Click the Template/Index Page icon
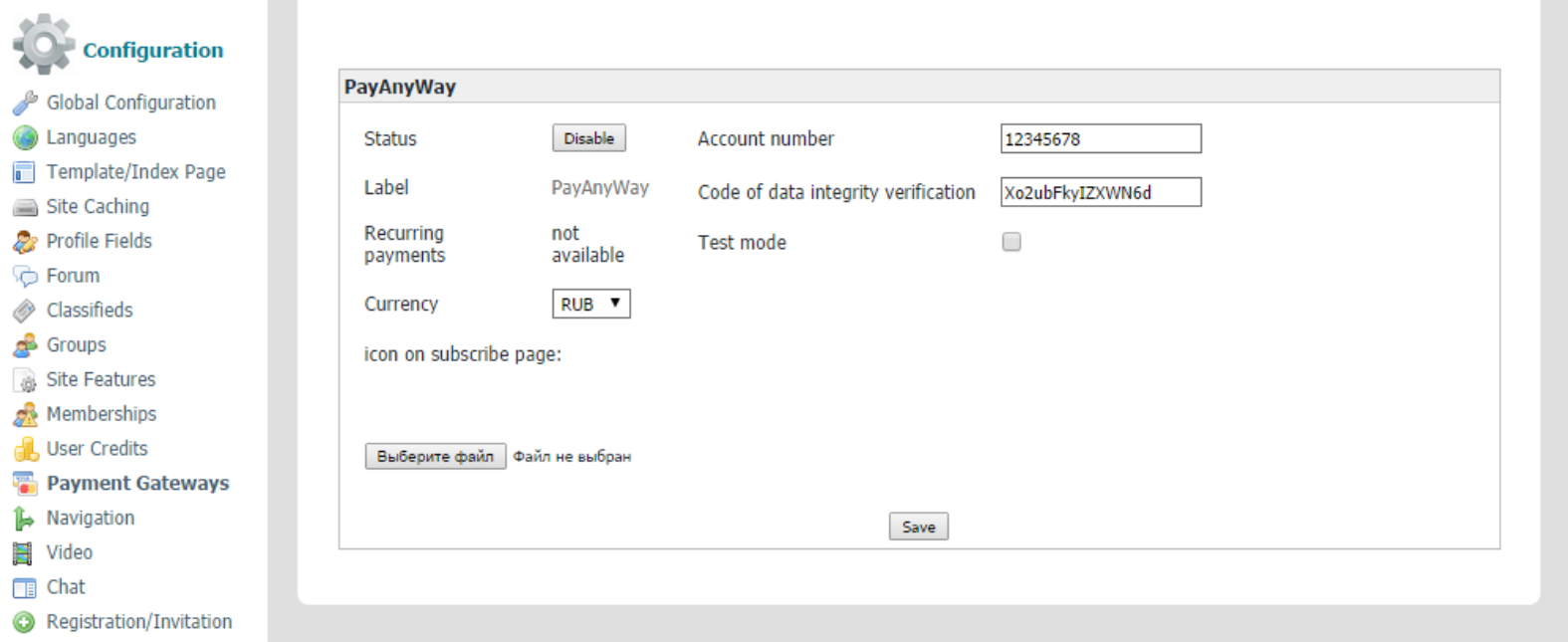Screen dimensions: 1568x642 pyautogui.click(x=24, y=172)
